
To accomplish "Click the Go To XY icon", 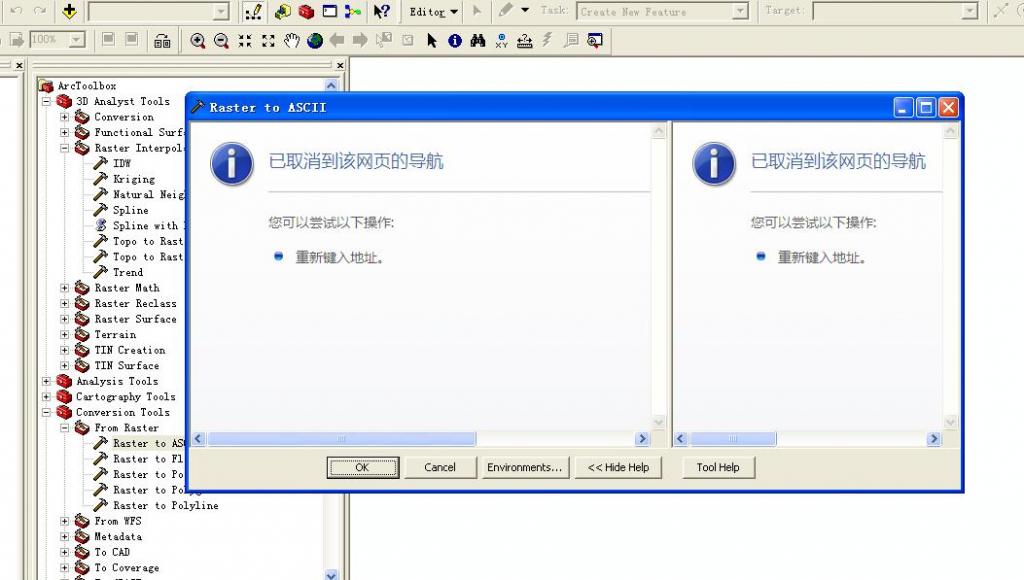I will point(502,40).
